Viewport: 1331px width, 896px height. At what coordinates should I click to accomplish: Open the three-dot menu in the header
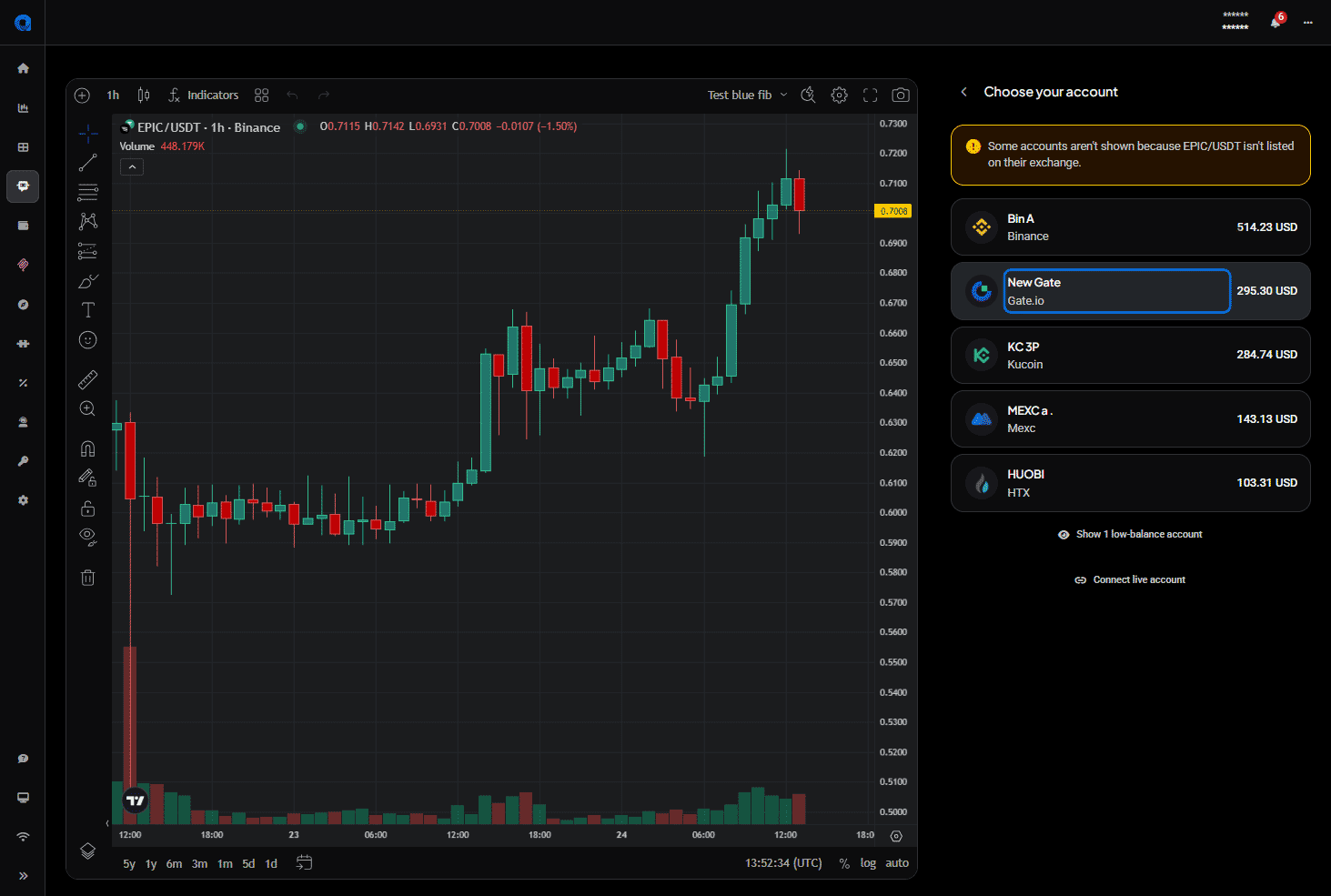(1307, 22)
